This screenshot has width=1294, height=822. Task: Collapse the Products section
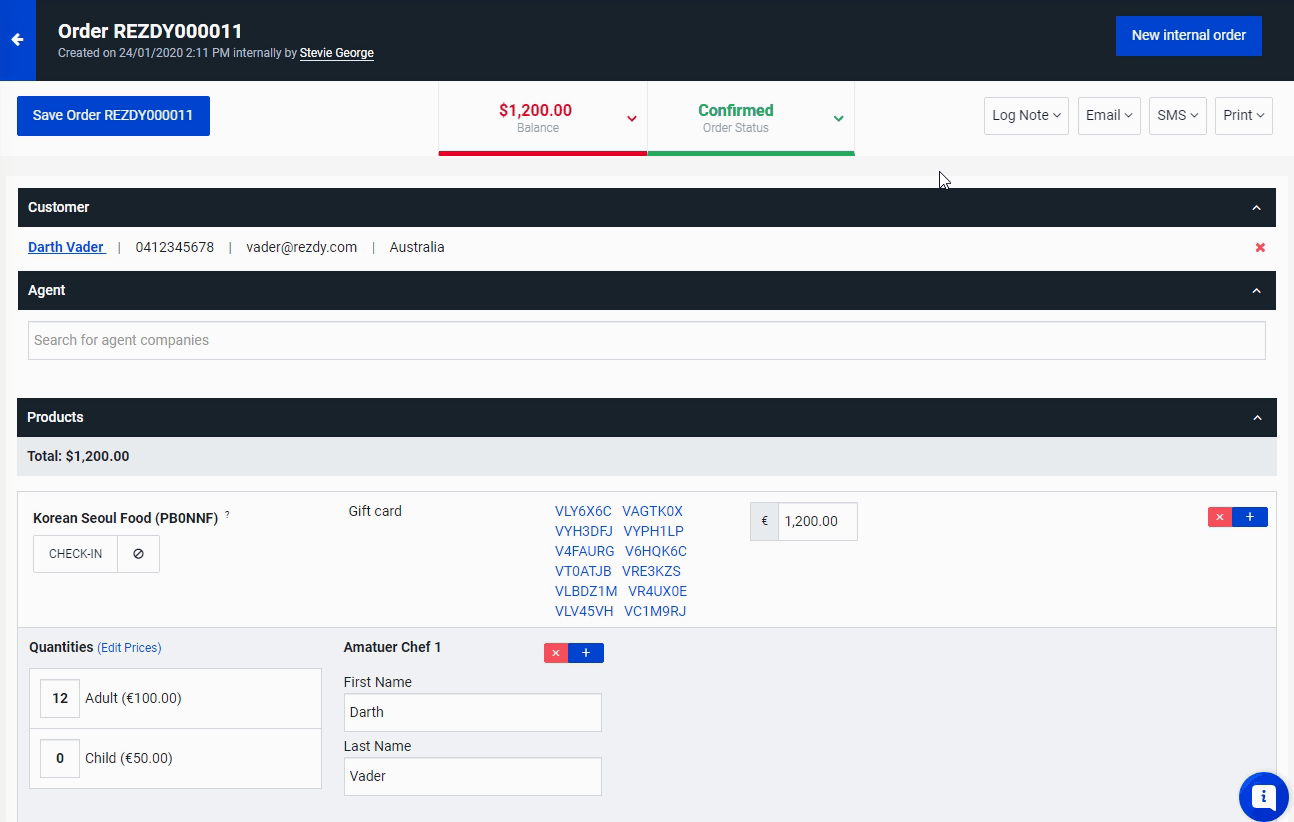point(1257,418)
